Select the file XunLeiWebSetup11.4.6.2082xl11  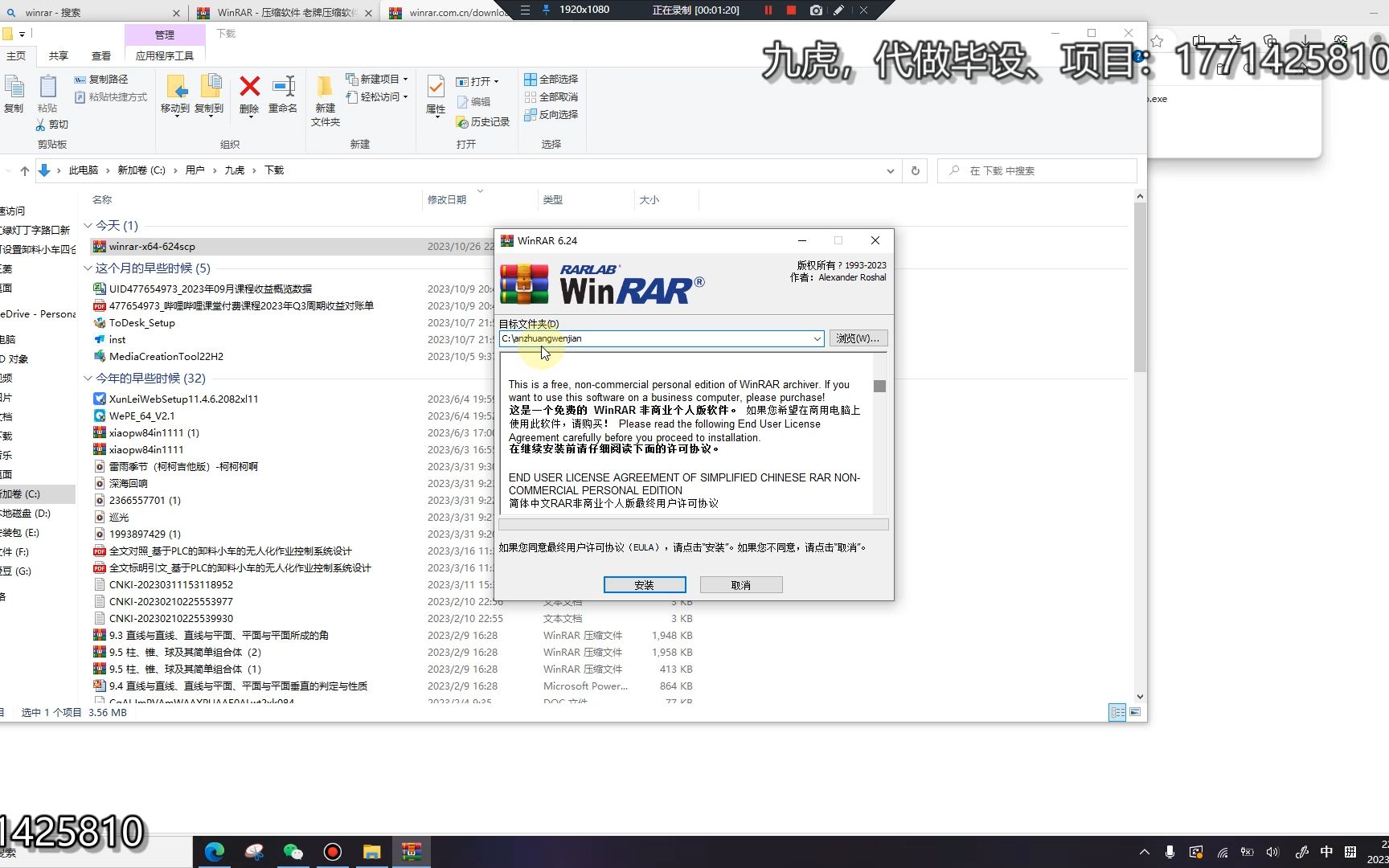184,399
